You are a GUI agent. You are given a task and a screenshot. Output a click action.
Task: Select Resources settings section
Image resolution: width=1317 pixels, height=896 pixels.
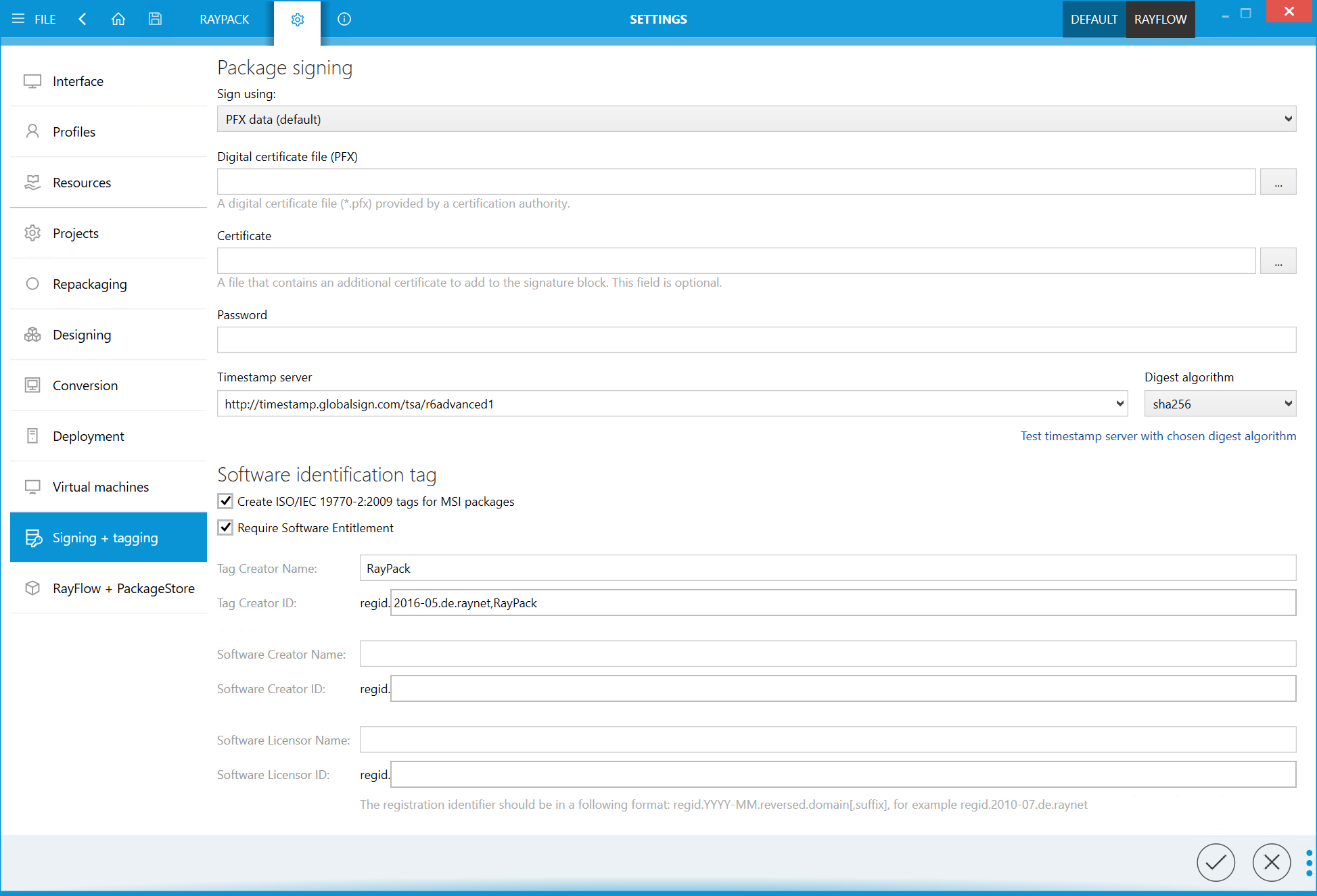point(108,183)
